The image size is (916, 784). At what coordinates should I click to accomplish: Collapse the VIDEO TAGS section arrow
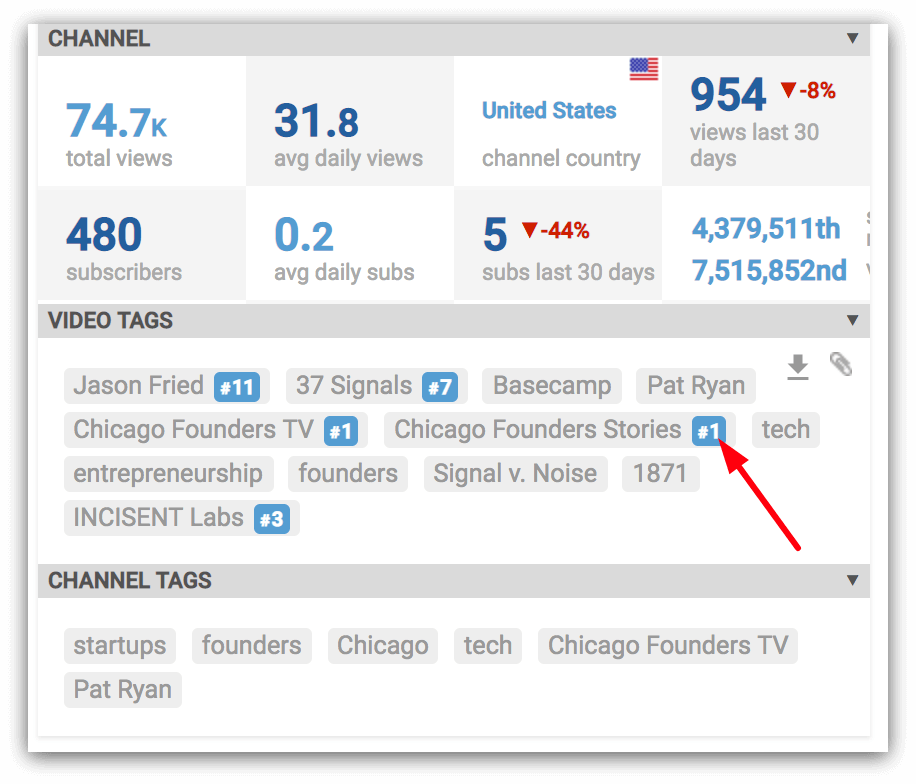(x=852, y=320)
